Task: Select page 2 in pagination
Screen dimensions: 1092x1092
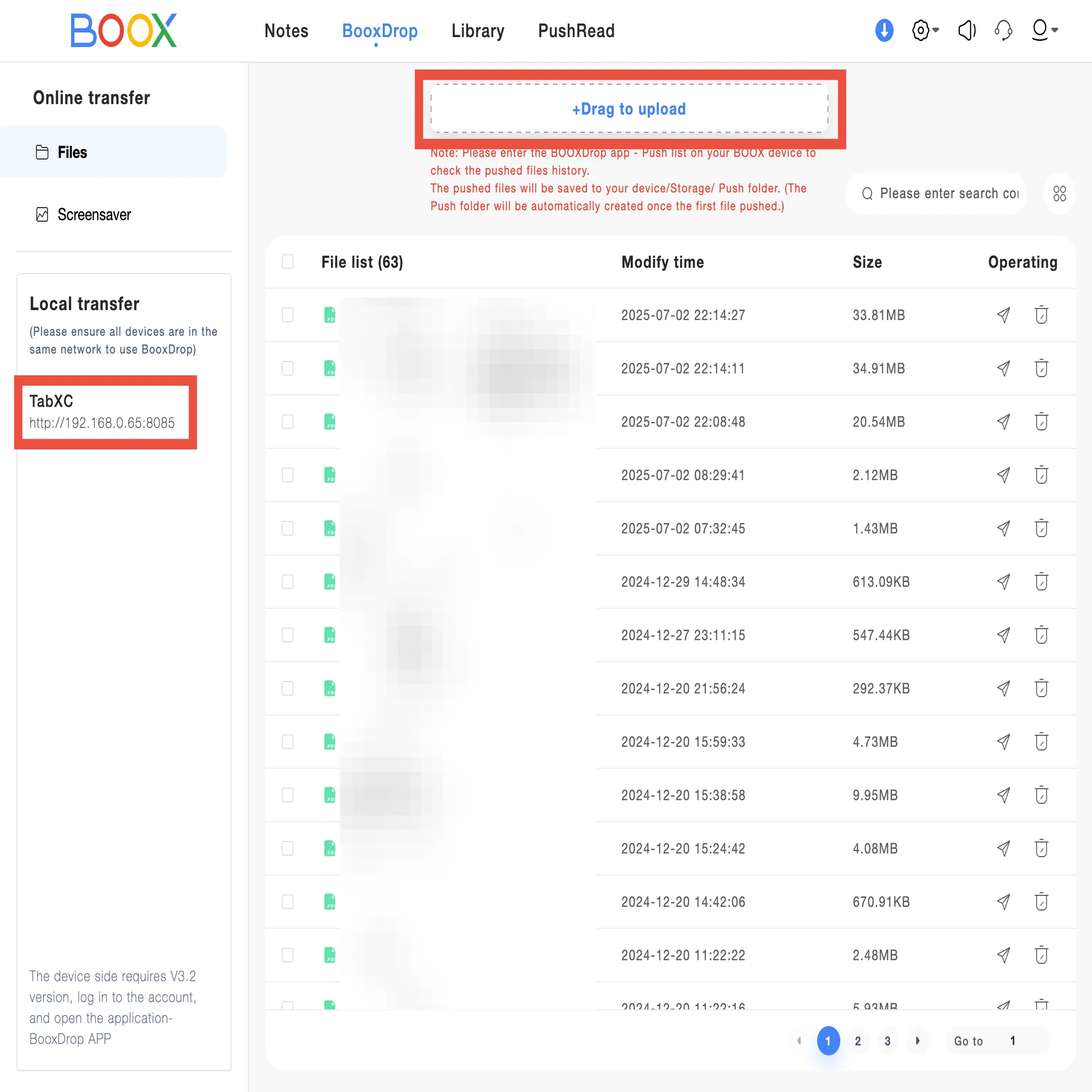Action: coord(857,1041)
